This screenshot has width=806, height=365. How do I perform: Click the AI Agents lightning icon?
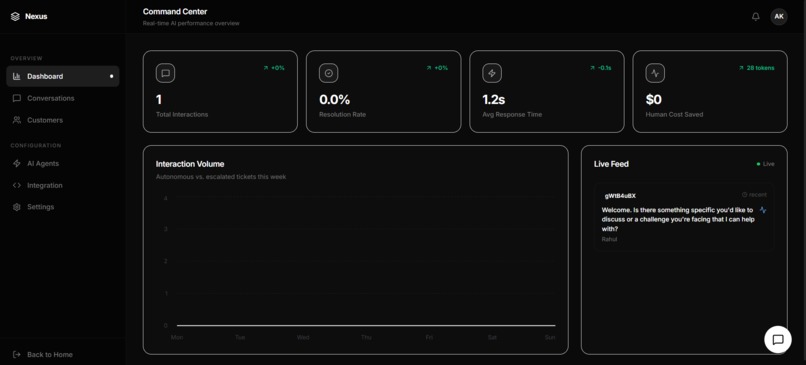click(x=16, y=163)
